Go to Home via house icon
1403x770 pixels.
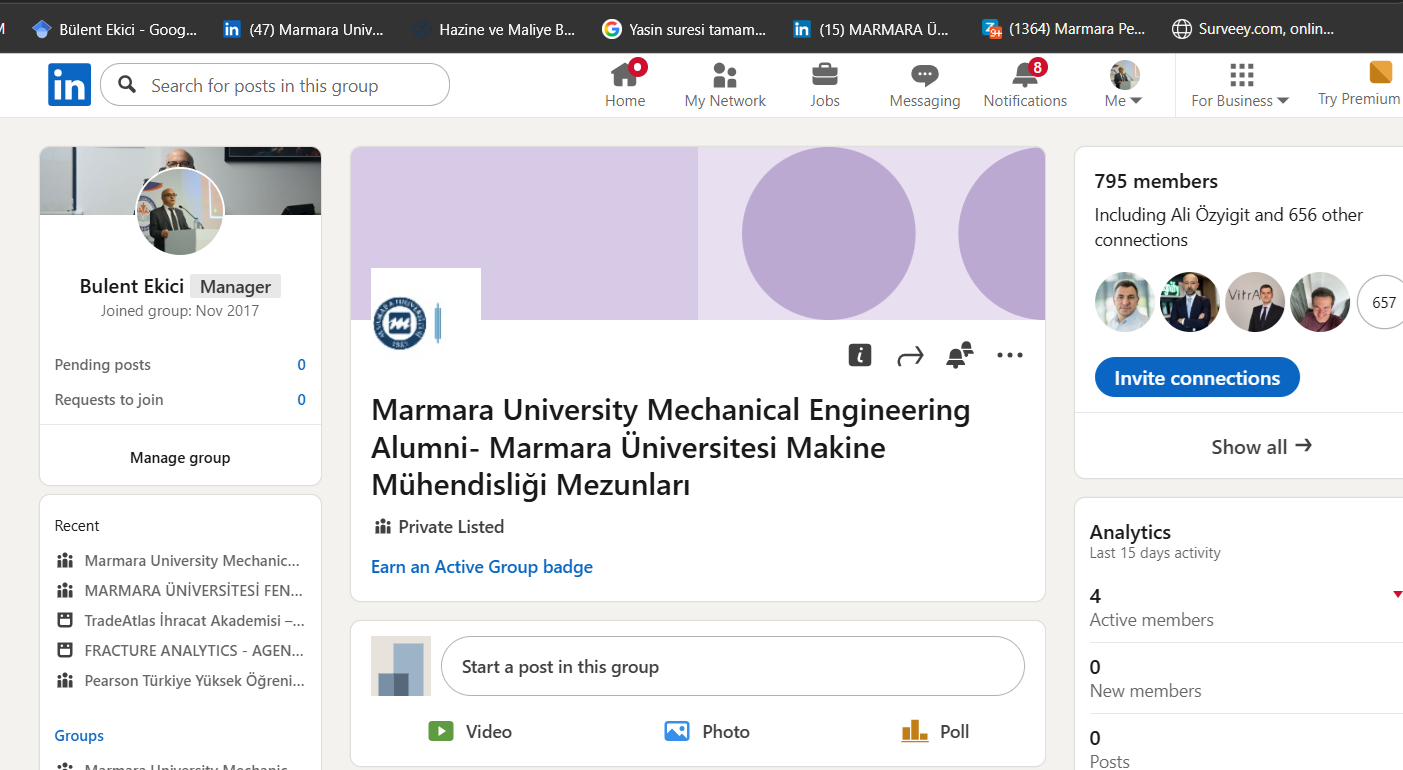tap(625, 74)
